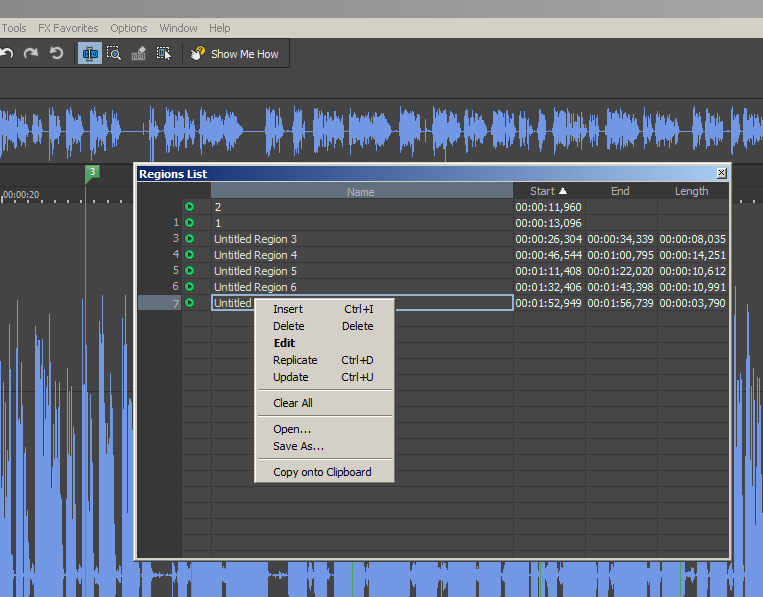Click the play icon for region 7
763x597 pixels.
click(x=189, y=303)
